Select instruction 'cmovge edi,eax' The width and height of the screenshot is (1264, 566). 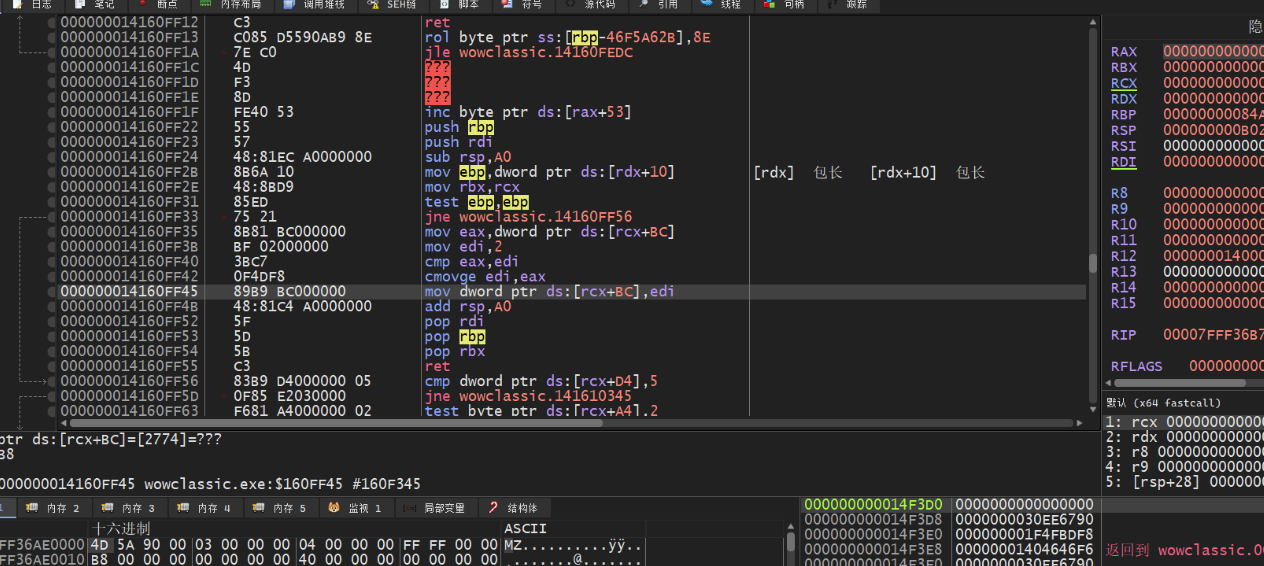483,277
